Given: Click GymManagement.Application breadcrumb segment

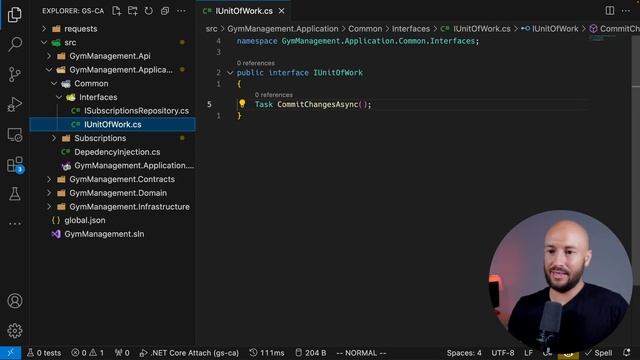Looking at the screenshot, I should click(x=282, y=29).
